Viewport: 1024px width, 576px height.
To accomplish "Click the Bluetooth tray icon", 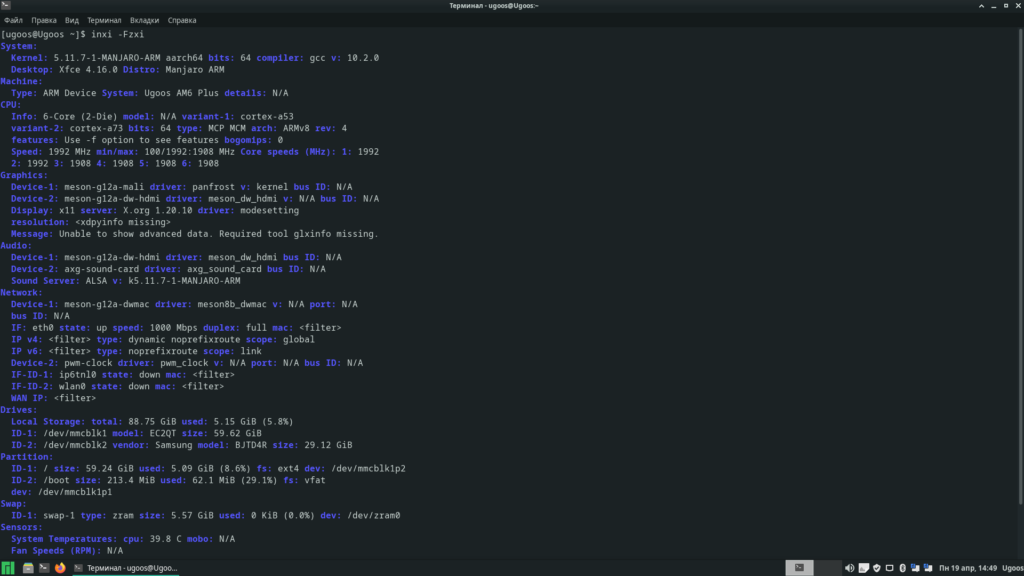I will pos(902,567).
